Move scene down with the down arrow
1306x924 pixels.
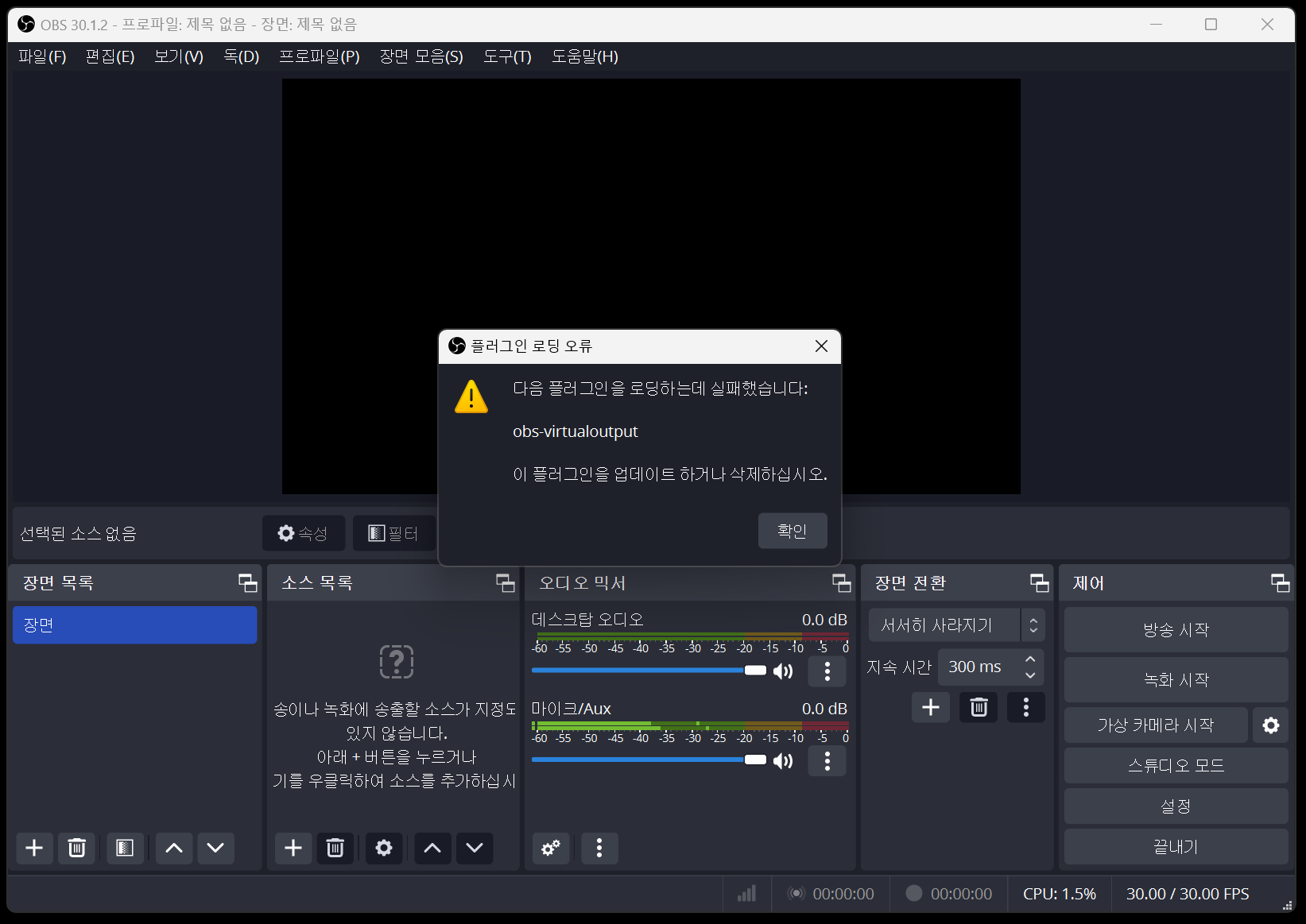(215, 848)
